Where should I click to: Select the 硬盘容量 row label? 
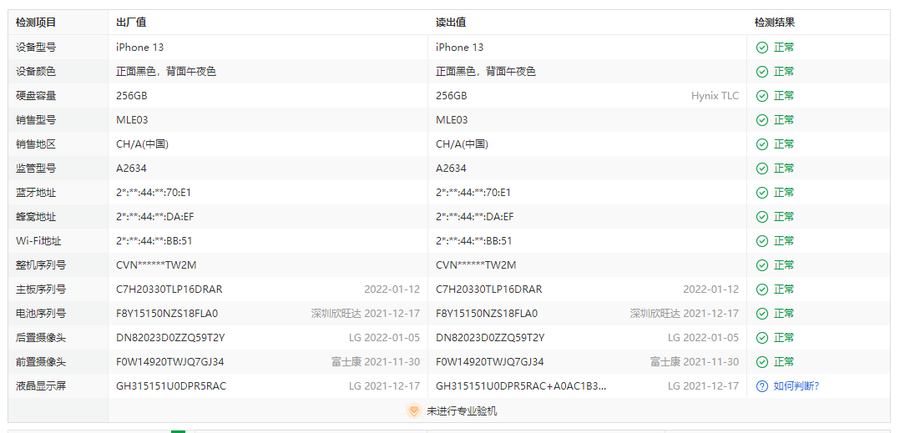pyautogui.click(x=36, y=96)
